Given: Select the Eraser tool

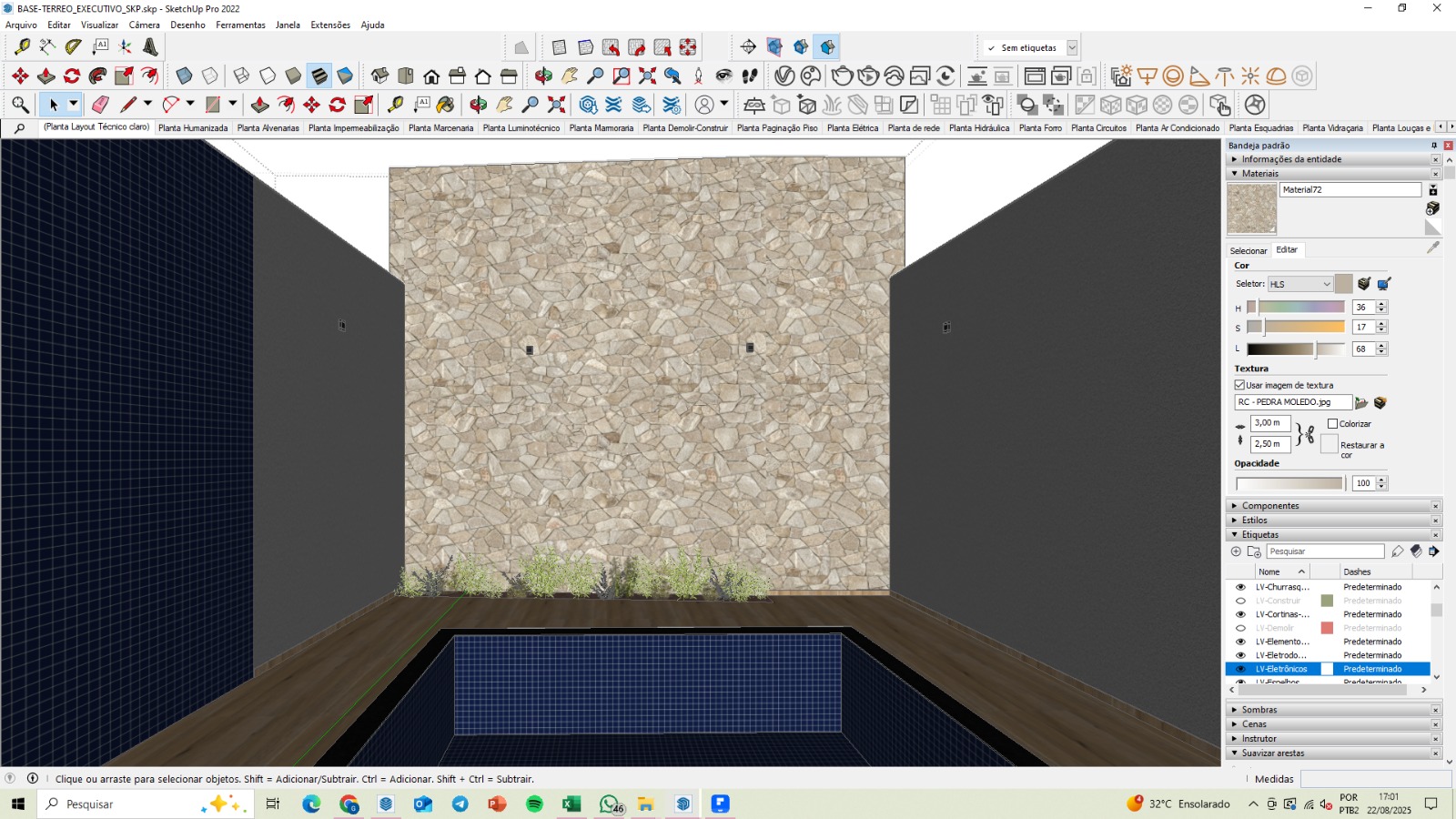Looking at the screenshot, I should 100,105.
